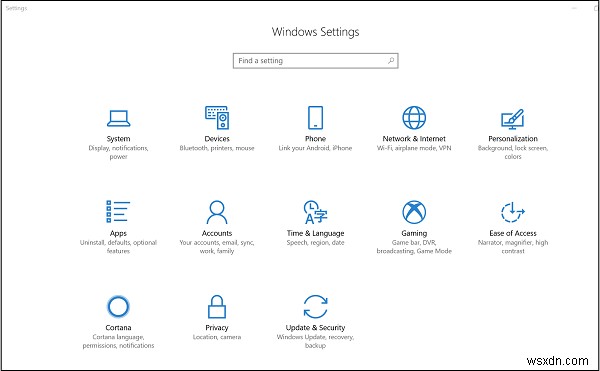Select the Personalization paintbrush icon
The width and height of the screenshot is (600, 371).
513,119
